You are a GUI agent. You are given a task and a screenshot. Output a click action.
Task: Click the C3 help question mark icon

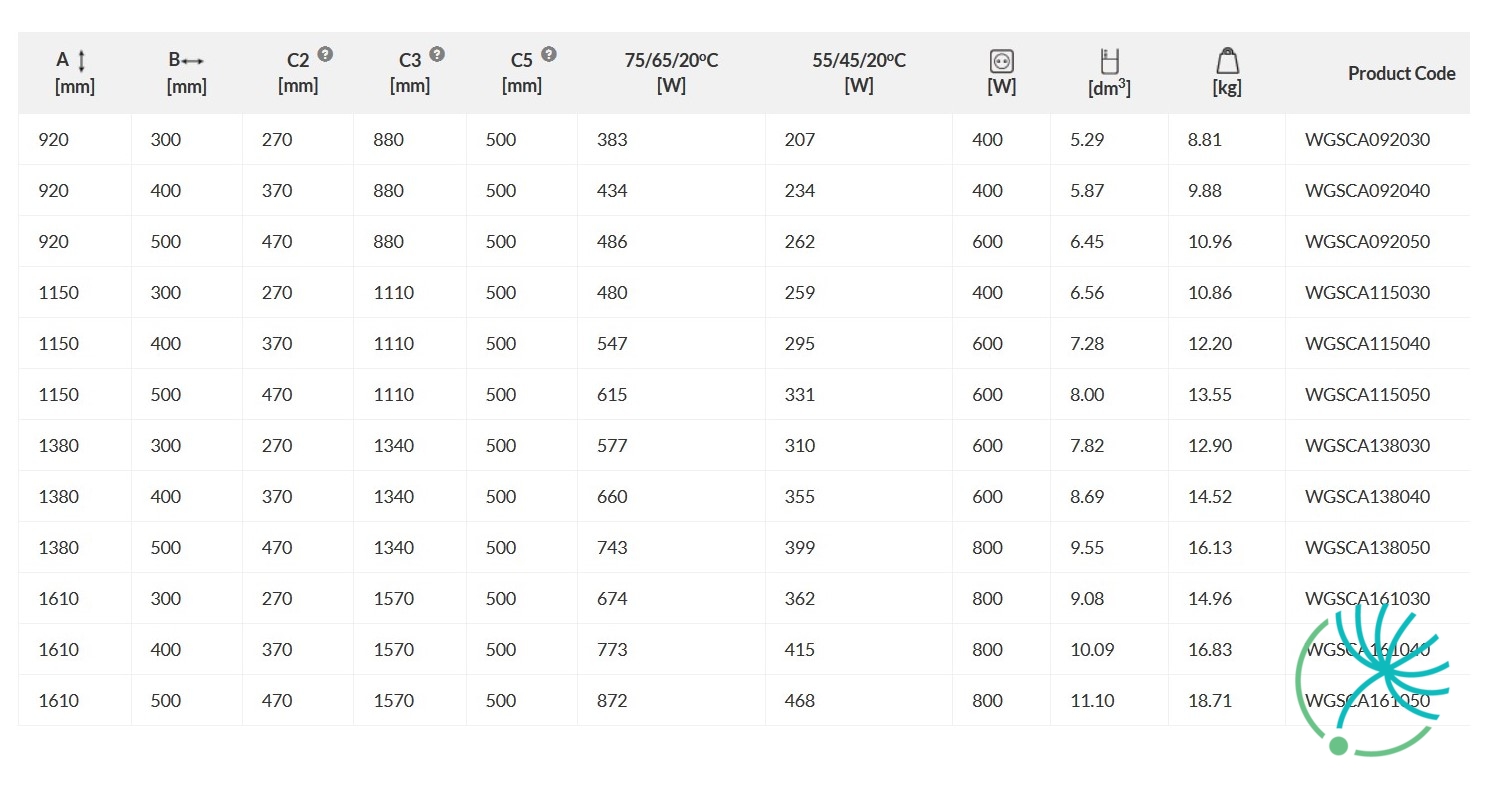437,55
